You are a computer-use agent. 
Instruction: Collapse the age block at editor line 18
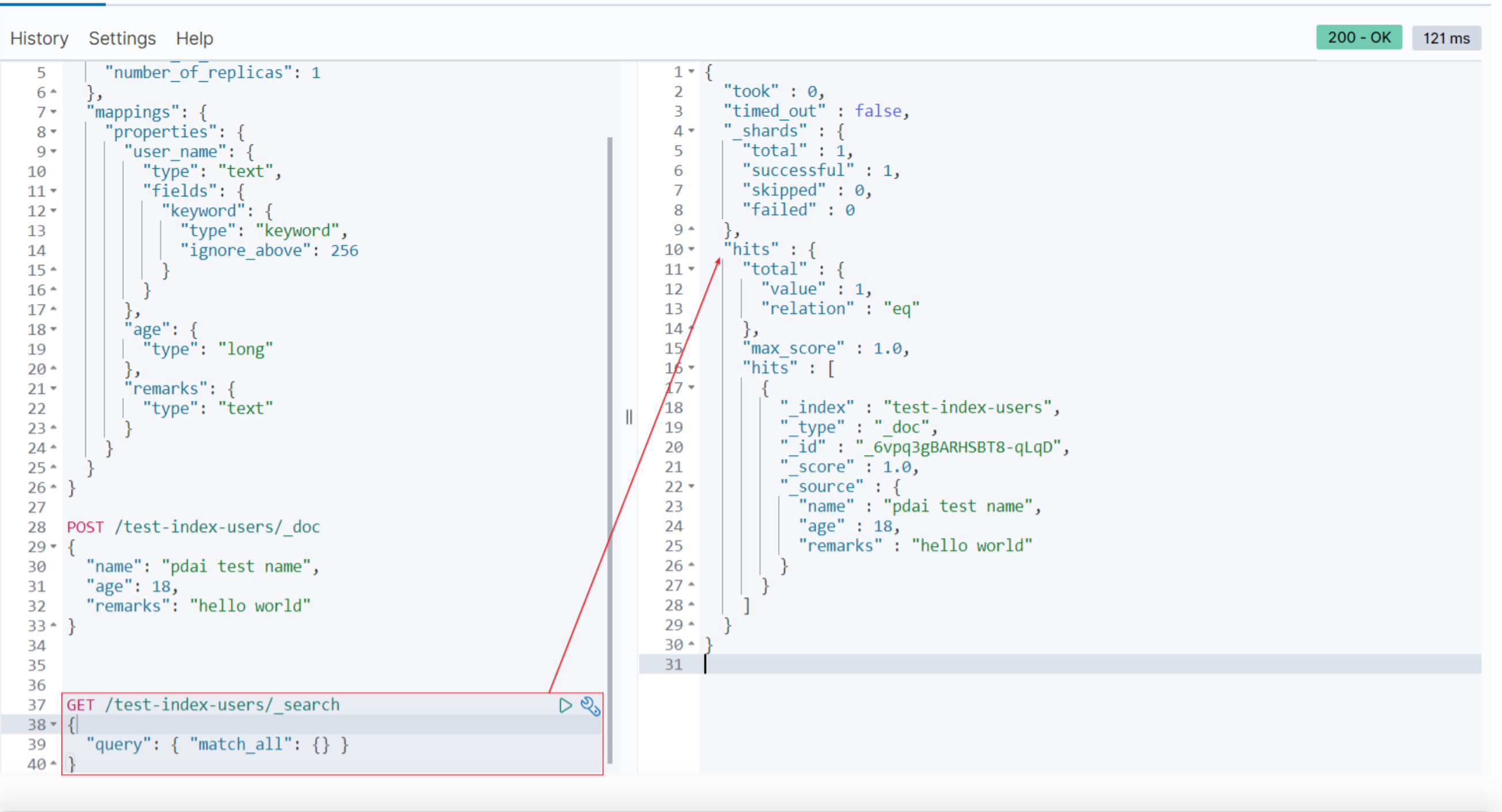pos(54,329)
